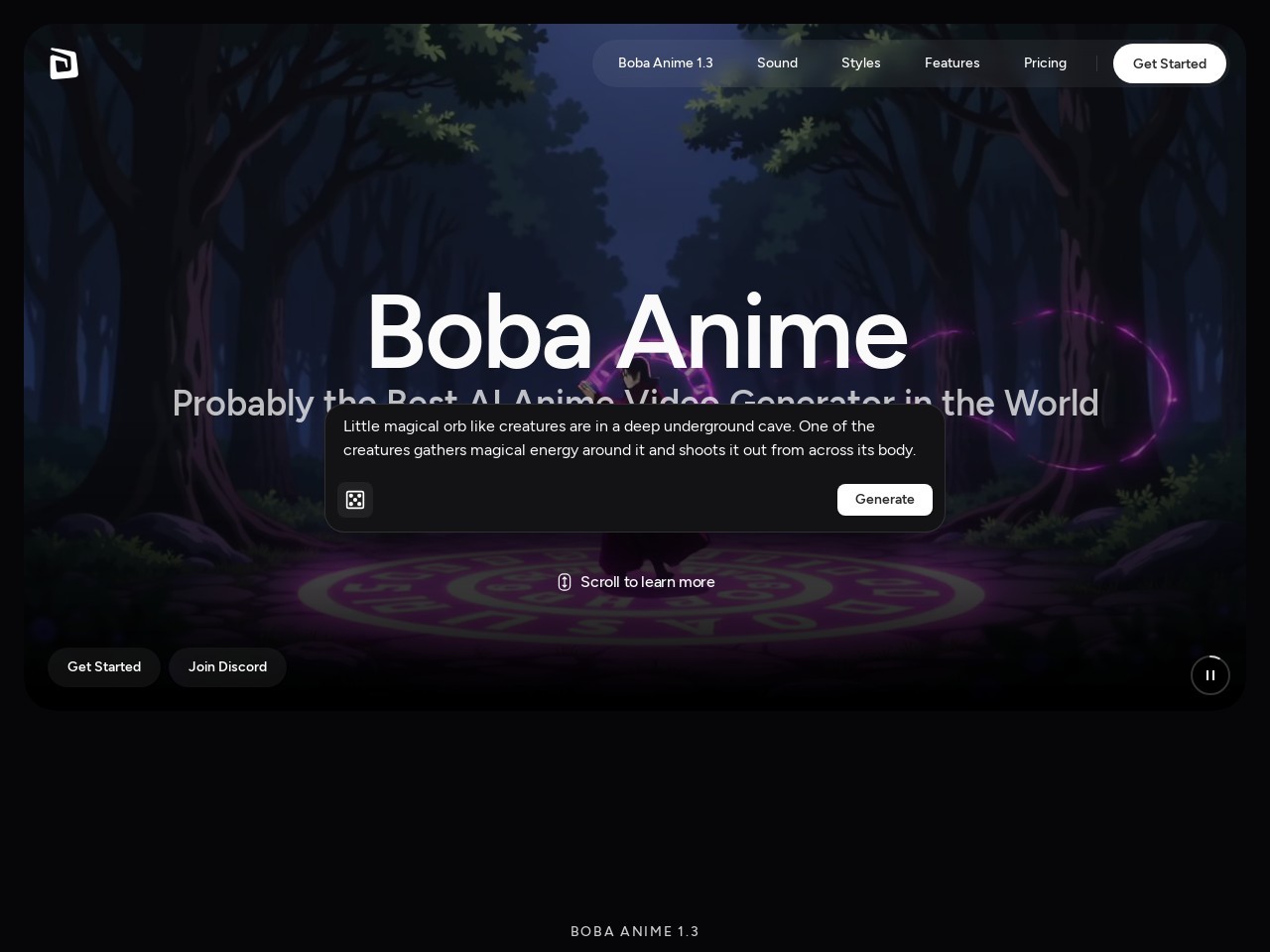Join the Discord community

(227, 667)
